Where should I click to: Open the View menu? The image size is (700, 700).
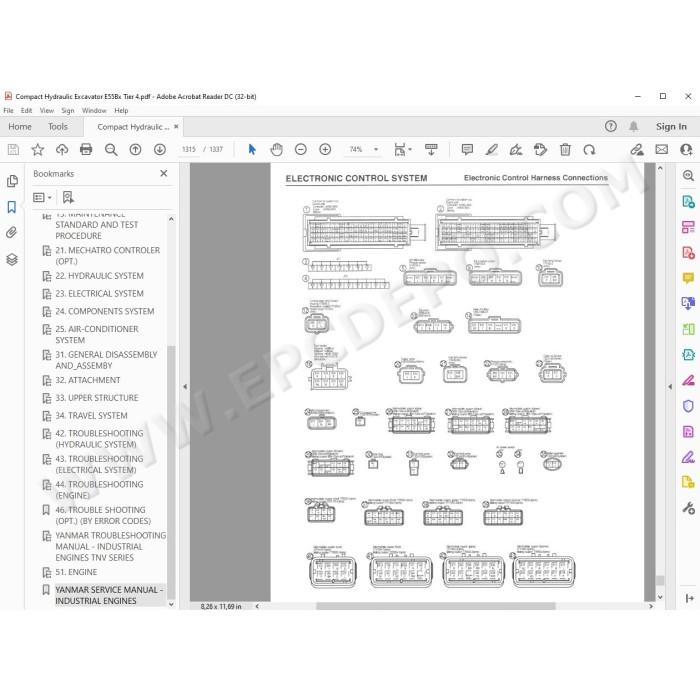click(x=47, y=110)
